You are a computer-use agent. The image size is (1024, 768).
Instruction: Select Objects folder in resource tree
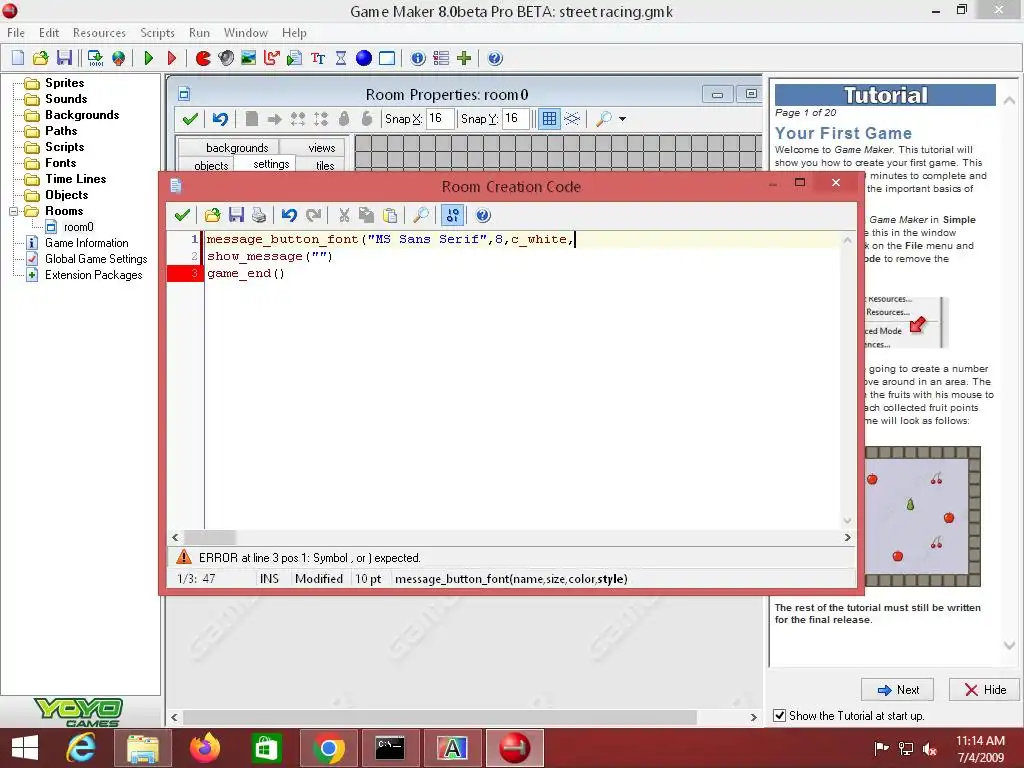pos(66,195)
